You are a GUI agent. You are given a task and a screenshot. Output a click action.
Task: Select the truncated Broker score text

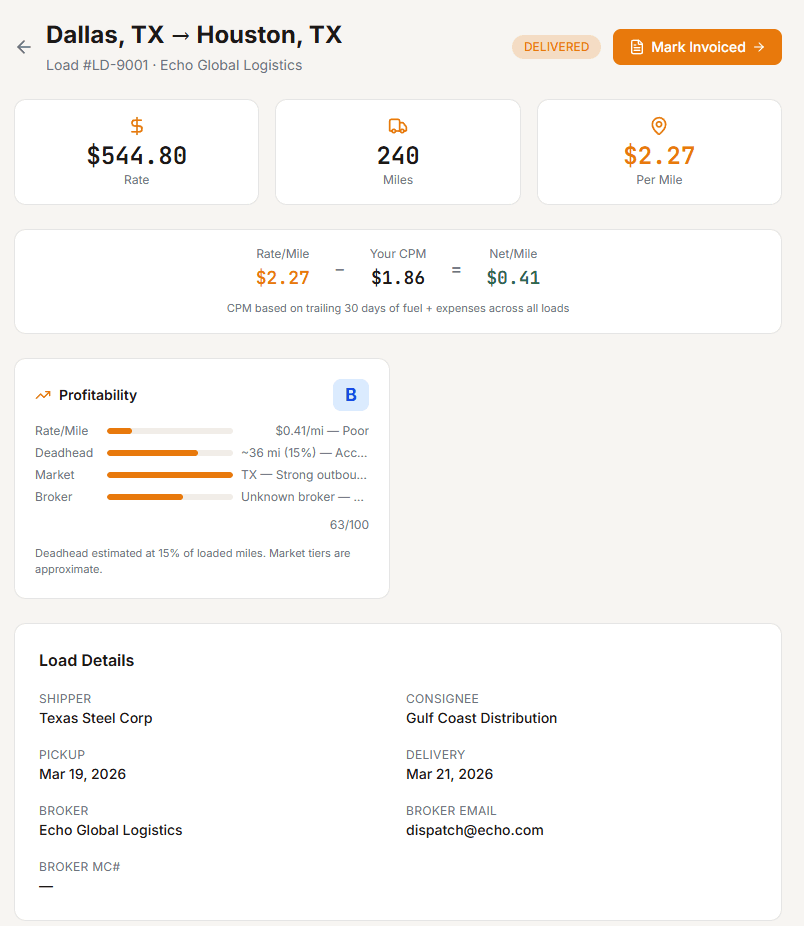(302, 496)
